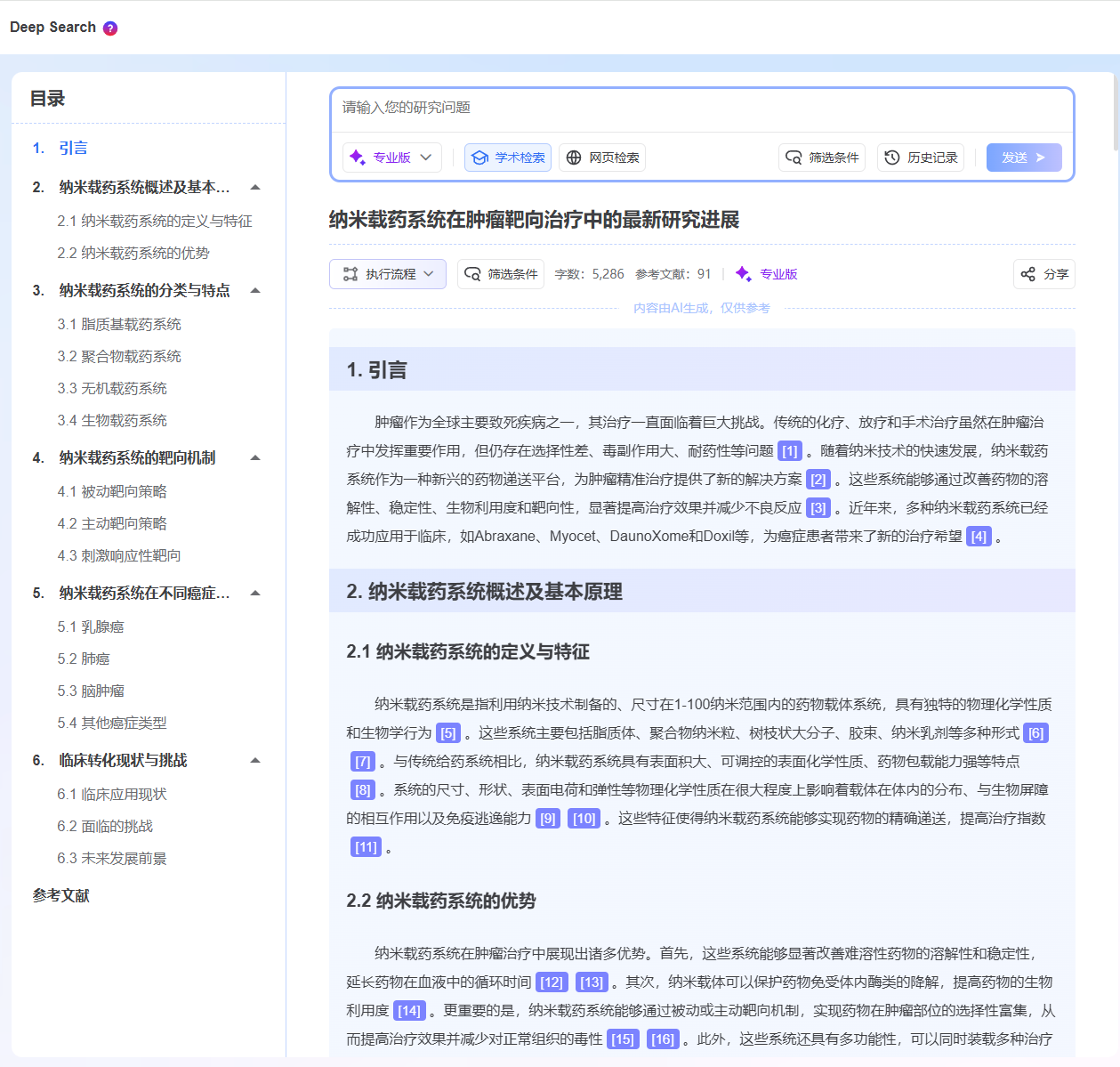Open 筛选条件 beside the search box
Screen dimensions: 1120x1067
tap(822, 158)
